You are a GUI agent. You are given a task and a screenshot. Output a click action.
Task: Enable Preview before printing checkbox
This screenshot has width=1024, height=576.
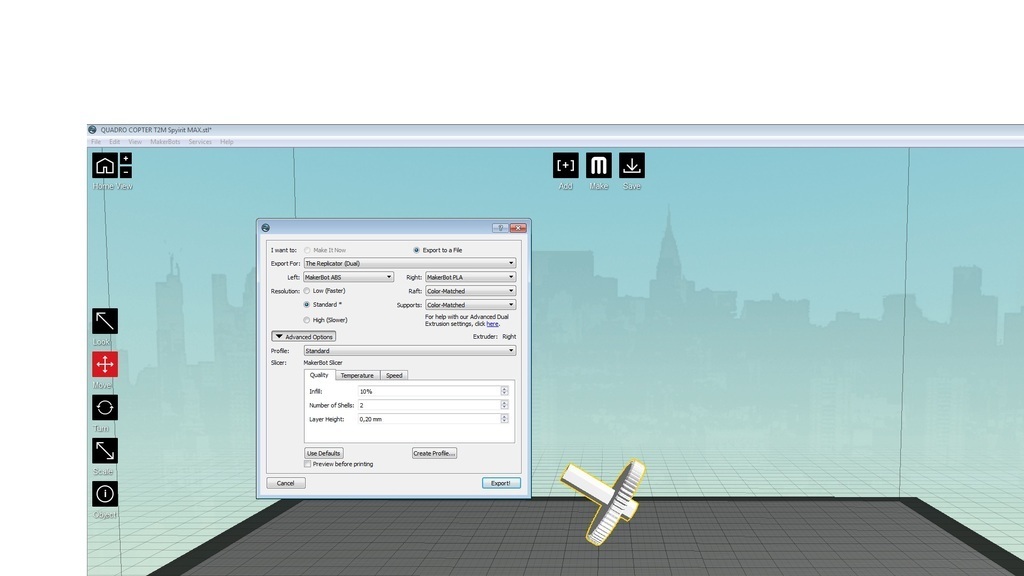[307, 464]
